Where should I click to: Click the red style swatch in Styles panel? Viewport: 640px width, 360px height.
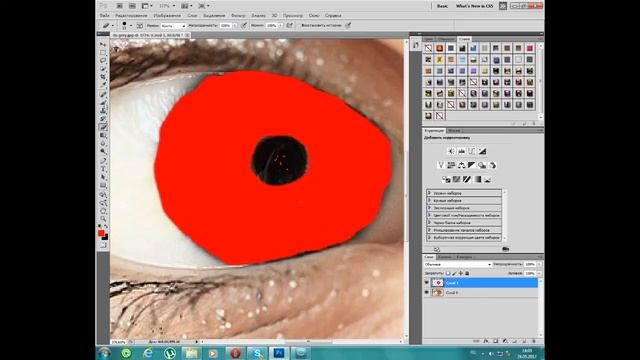[530, 48]
